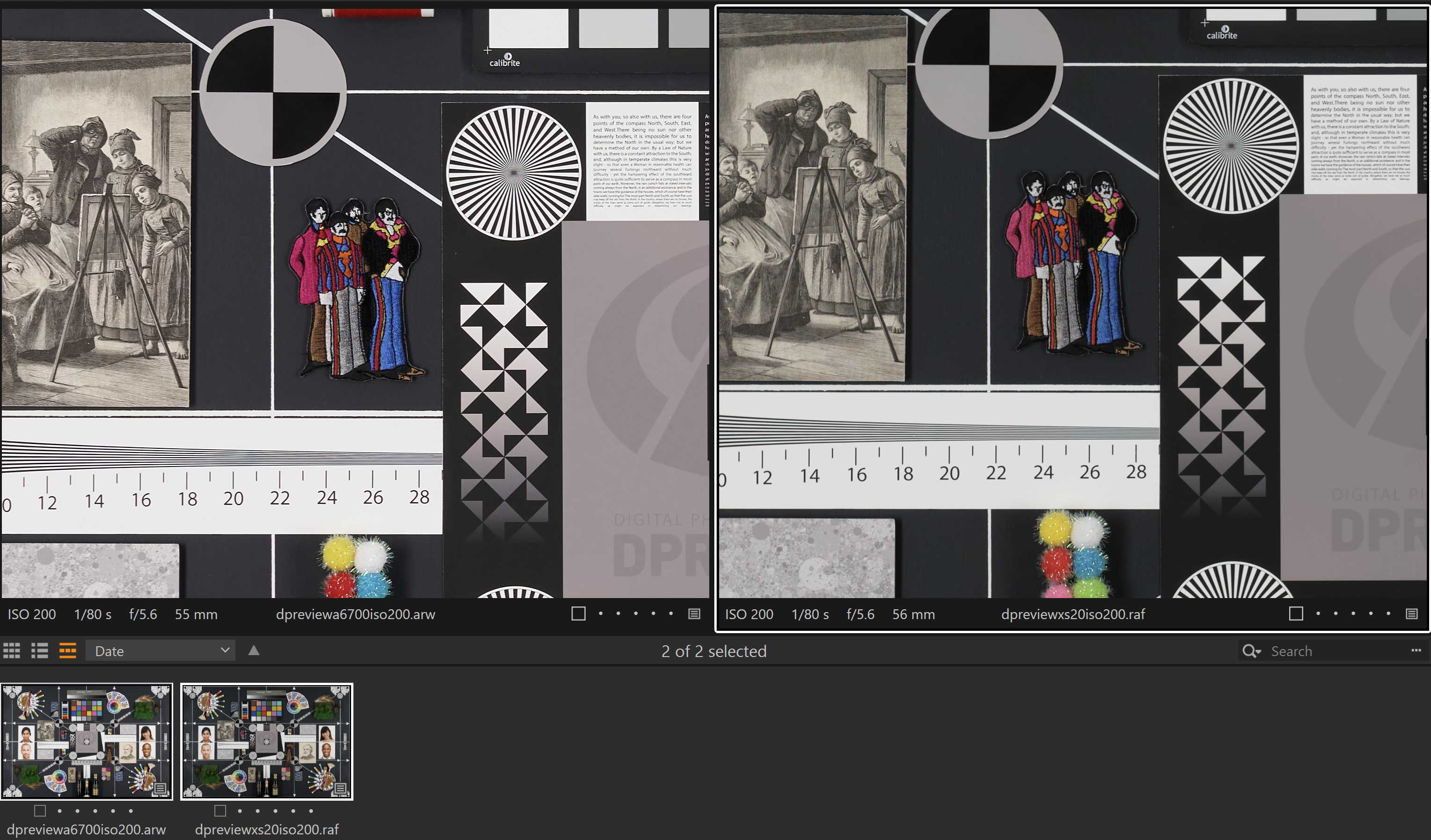Click 'f/5.6' in the a6700 viewer bar
This screenshot has height=840, width=1431.
point(142,614)
